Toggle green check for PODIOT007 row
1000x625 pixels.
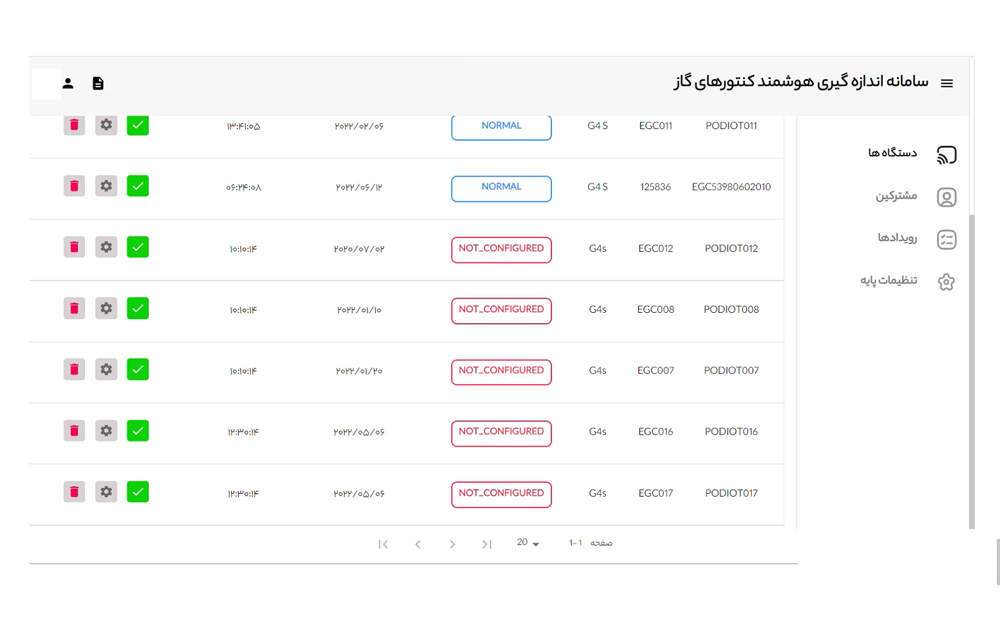tap(138, 369)
